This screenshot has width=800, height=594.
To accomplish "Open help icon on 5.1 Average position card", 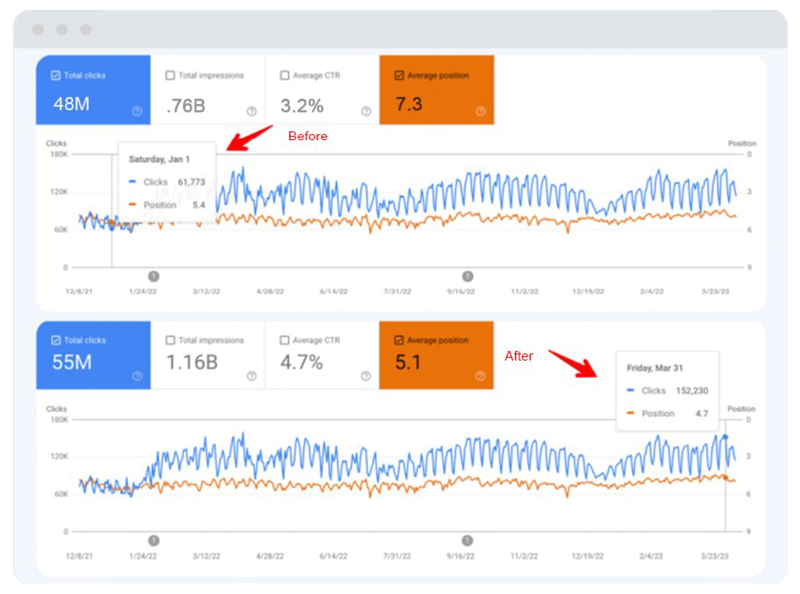I will (x=480, y=376).
